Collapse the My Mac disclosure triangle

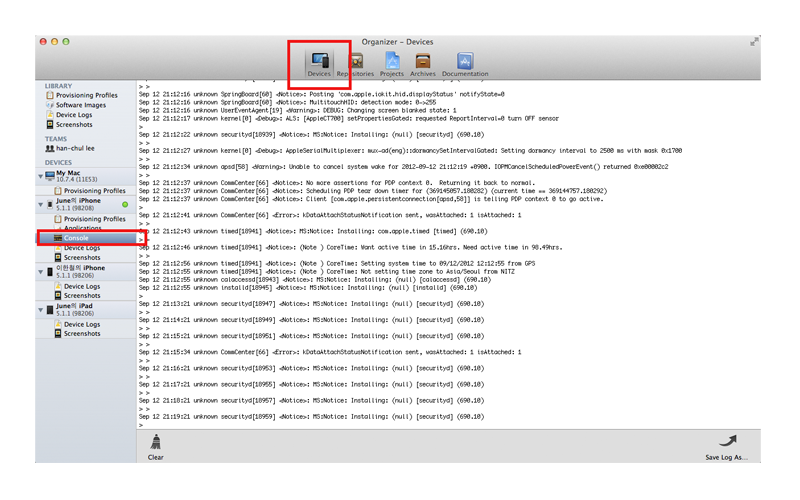(x=40, y=177)
